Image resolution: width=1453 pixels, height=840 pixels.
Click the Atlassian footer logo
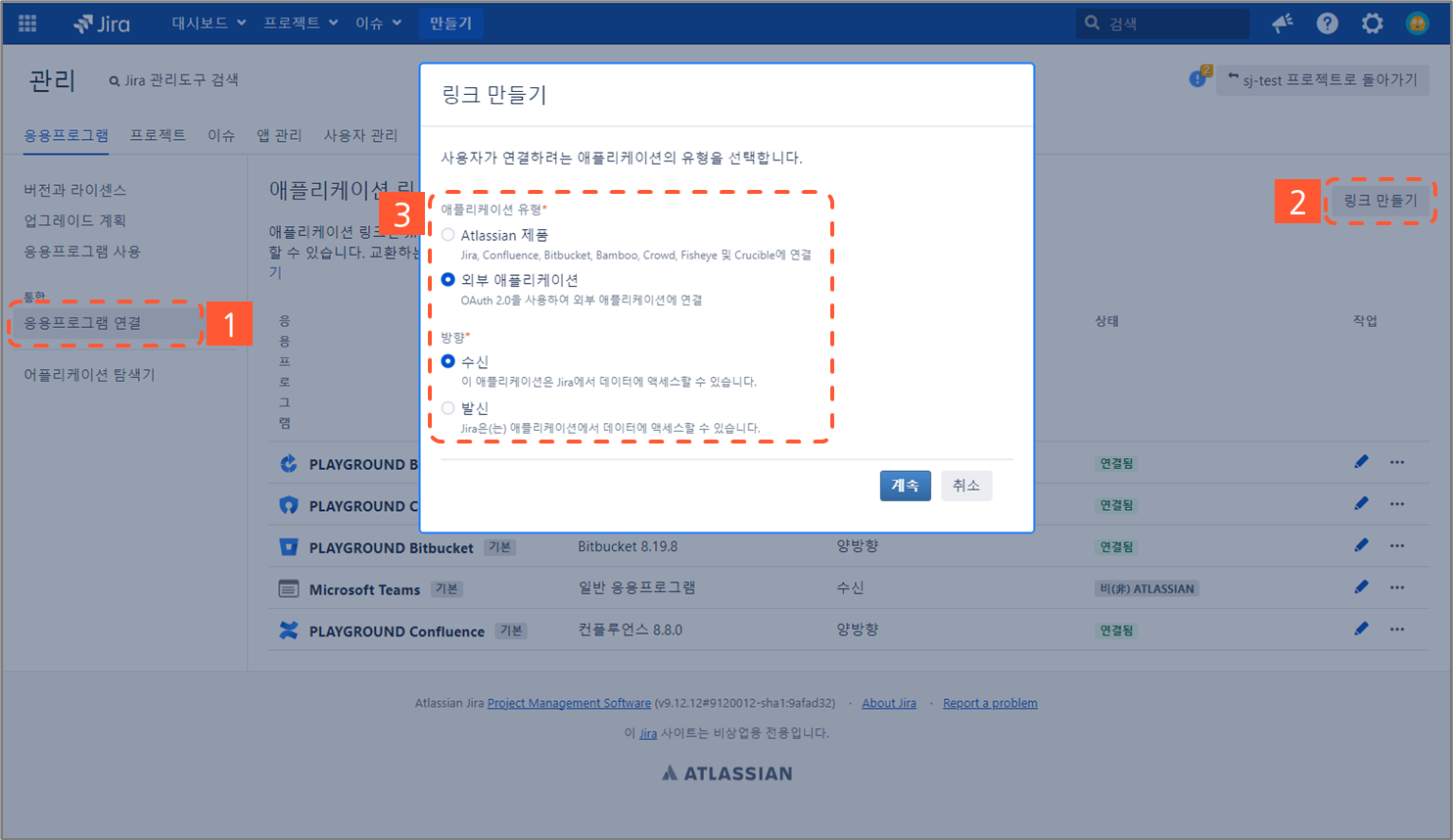pyautogui.click(x=726, y=773)
